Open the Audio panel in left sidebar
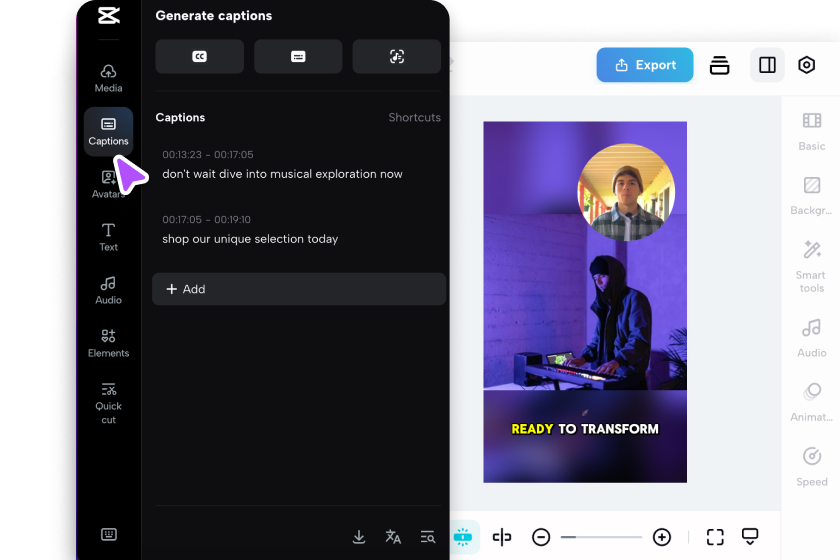The width and height of the screenshot is (840, 560). pyautogui.click(x=108, y=290)
